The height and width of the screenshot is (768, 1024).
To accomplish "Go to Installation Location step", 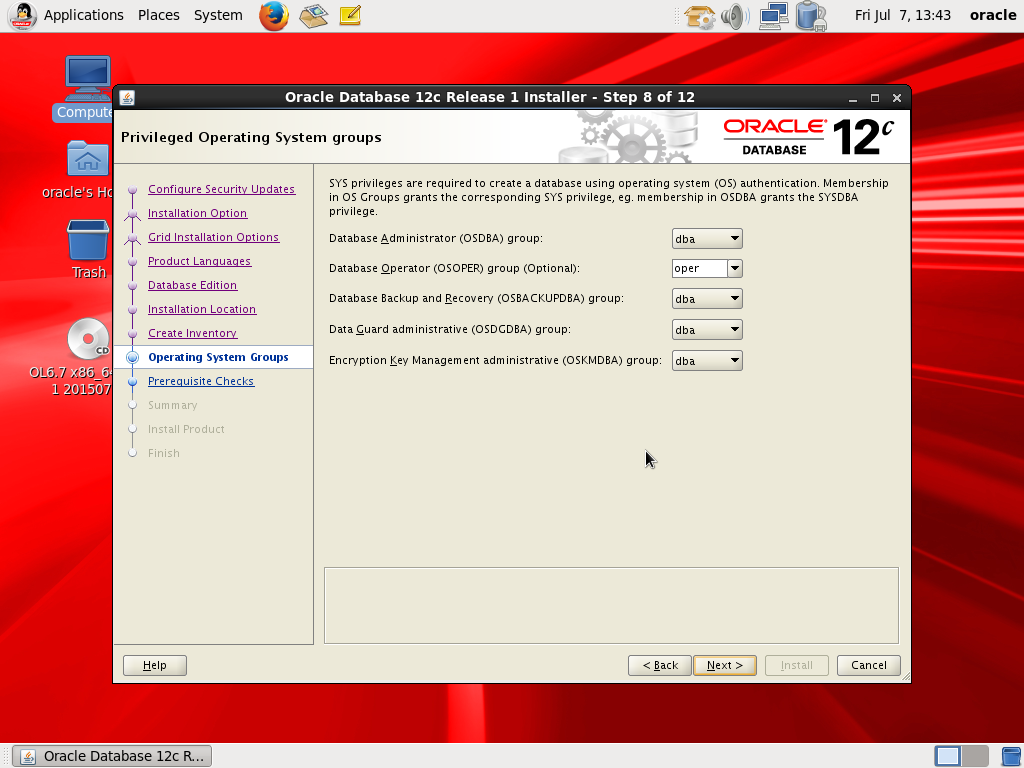I will pyautogui.click(x=202, y=310).
